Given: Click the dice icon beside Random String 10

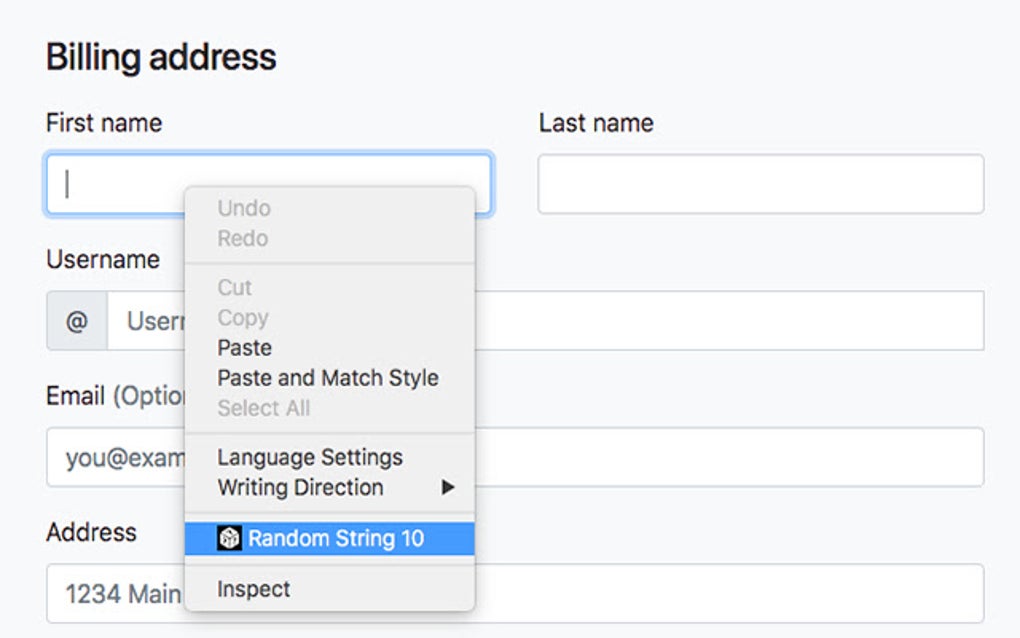Looking at the screenshot, I should click(229, 538).
